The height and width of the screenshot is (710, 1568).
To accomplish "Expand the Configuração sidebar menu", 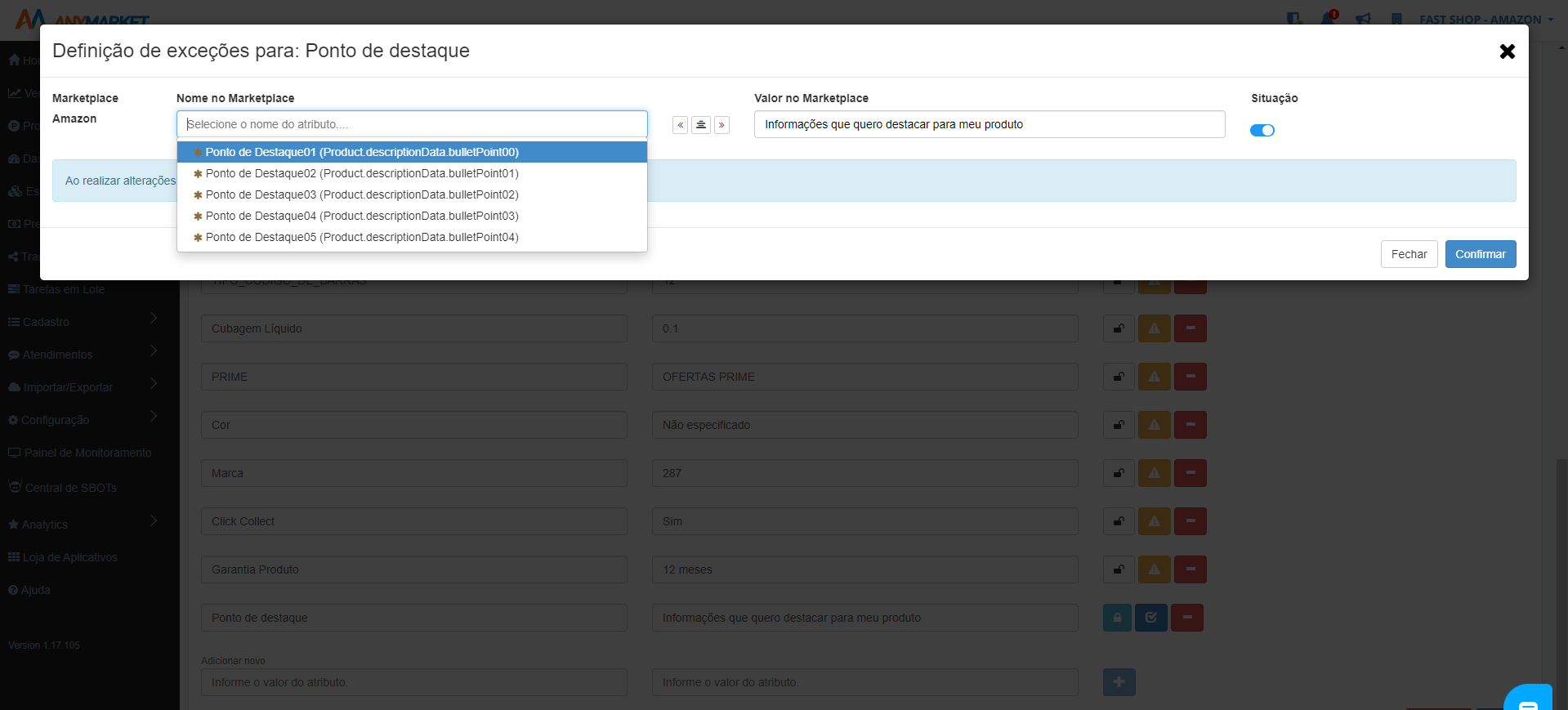I will [x=82, y=420].
